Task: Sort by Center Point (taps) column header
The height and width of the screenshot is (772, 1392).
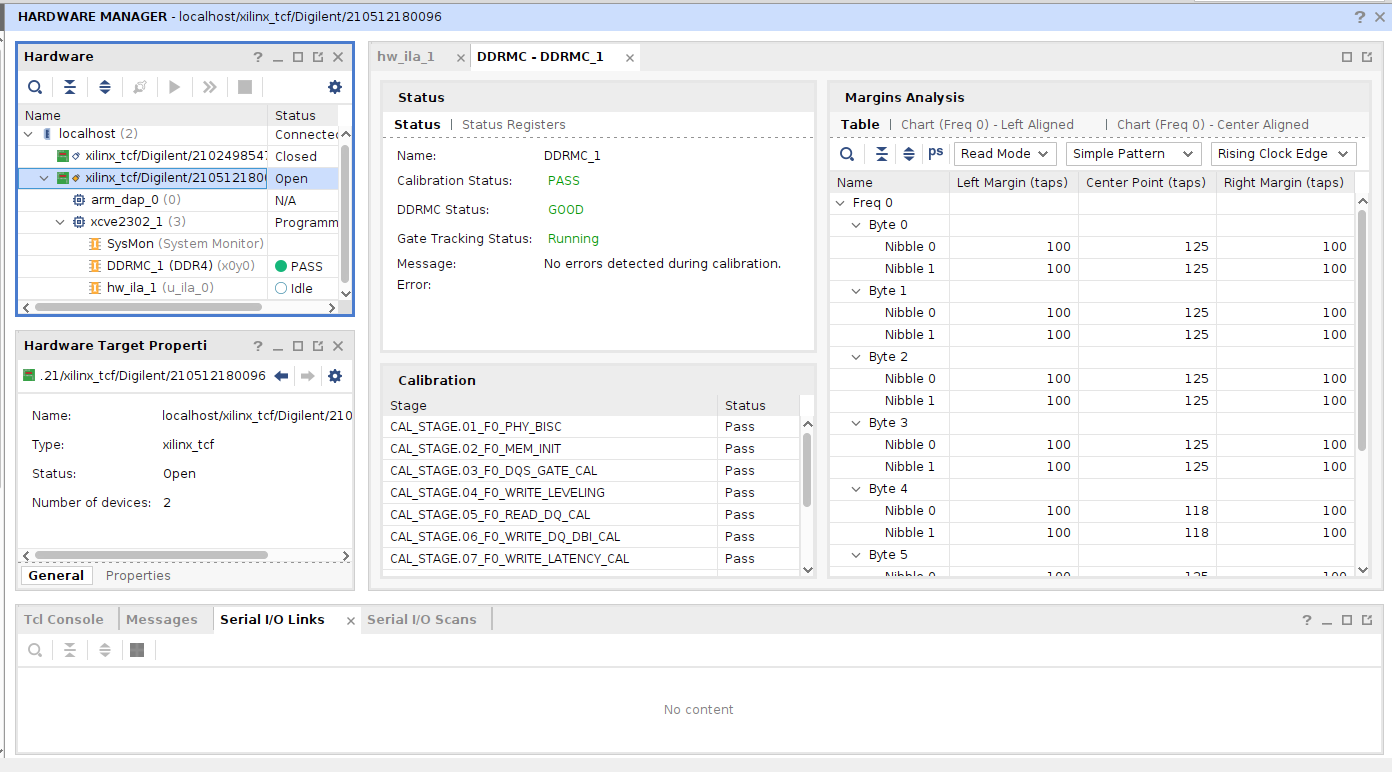Action: tap(1147, 183)
